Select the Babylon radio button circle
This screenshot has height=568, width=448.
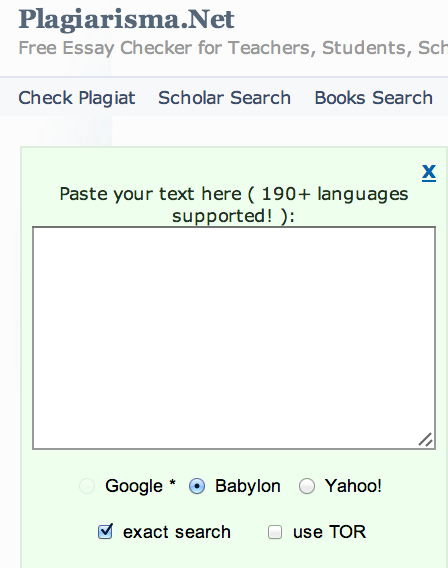[x=197, y=486]
